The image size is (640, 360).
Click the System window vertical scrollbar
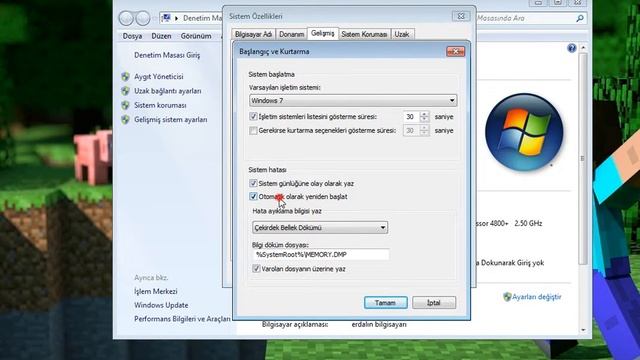click(x=583, y=158)
